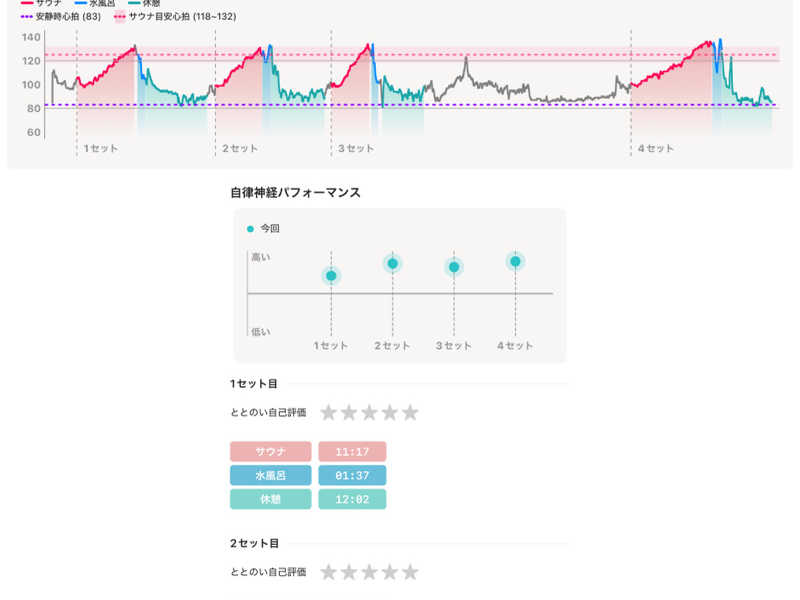Click the red サウナ label in 1セット目
This screenshot has width=800, height=600.
click(x=270, y=452)
